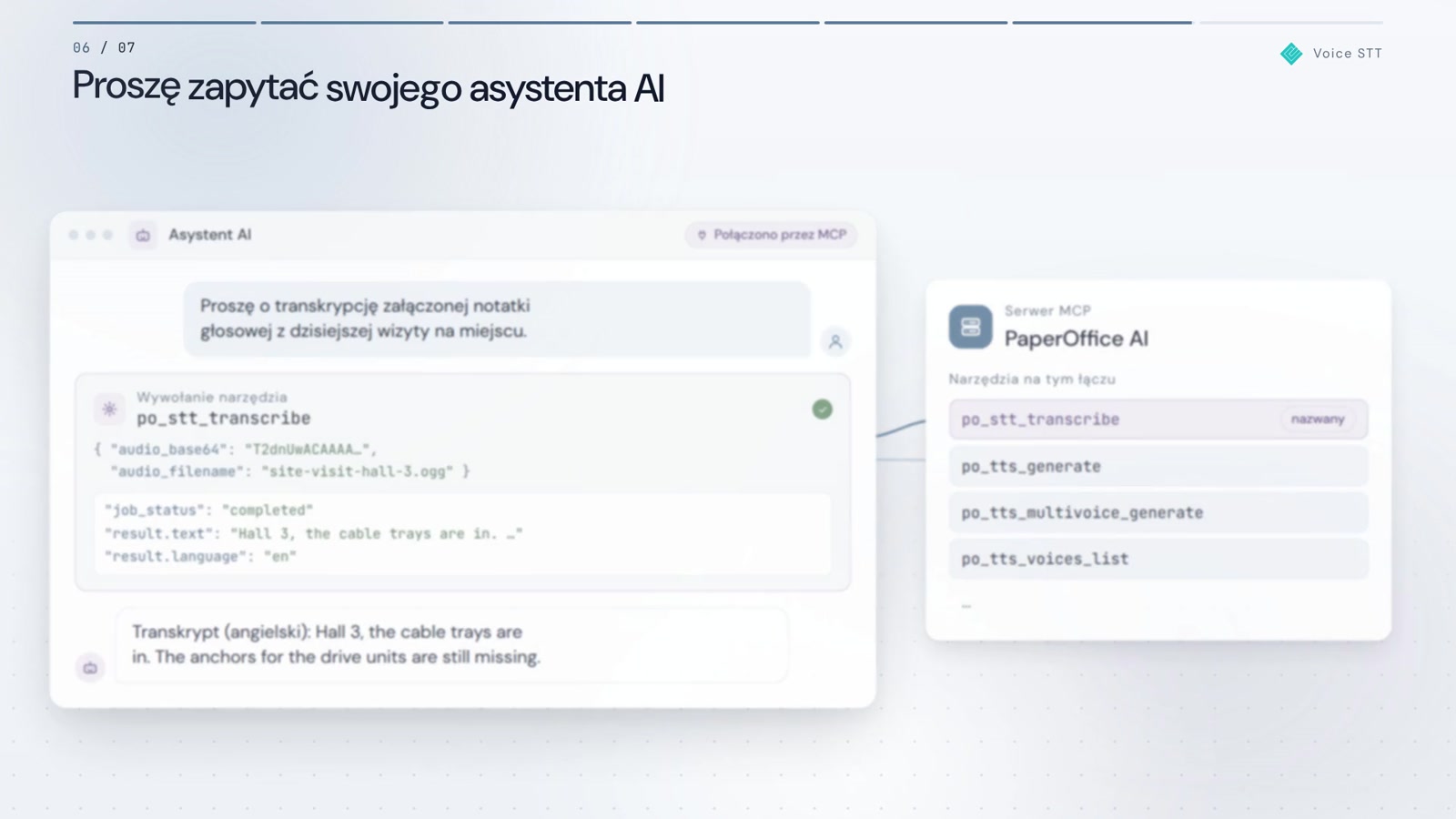Select the po_tts_generate tool row

pos(1158,466)
